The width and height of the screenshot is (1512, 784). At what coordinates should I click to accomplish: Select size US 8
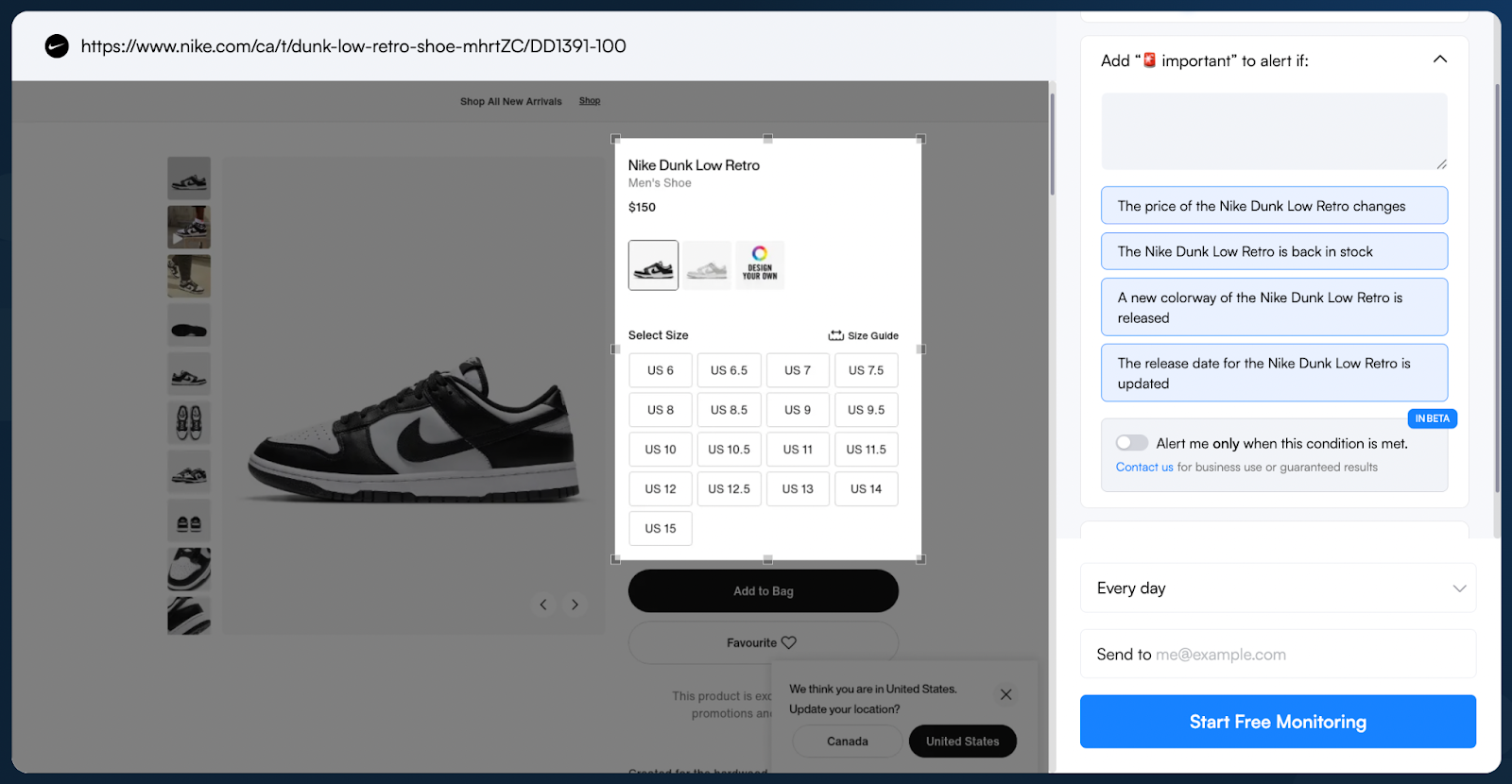(x=661, y=410)
